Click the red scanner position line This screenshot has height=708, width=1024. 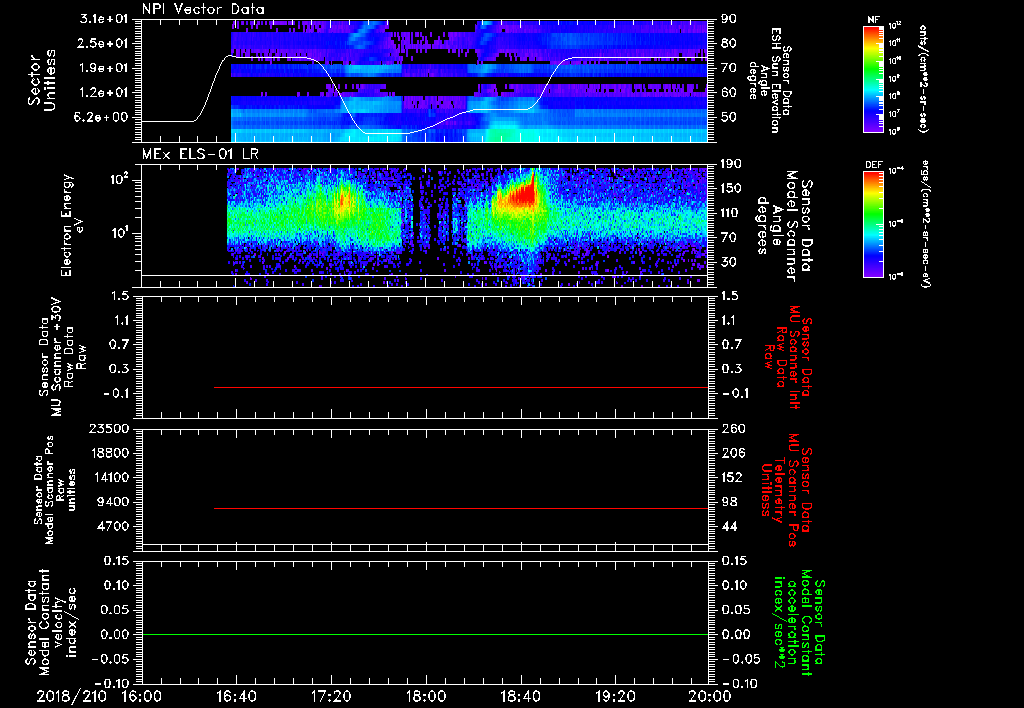(461, 508)
